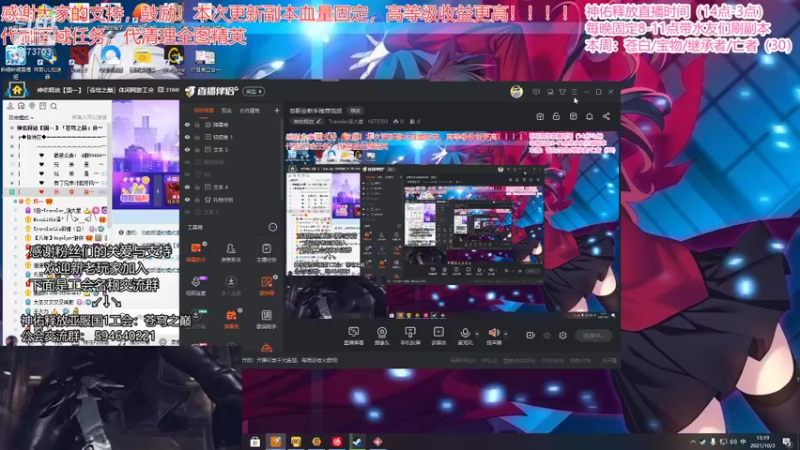Click the user list icon in YY panel
This screenshot has height=450, width=800.
tap(10, 106)
